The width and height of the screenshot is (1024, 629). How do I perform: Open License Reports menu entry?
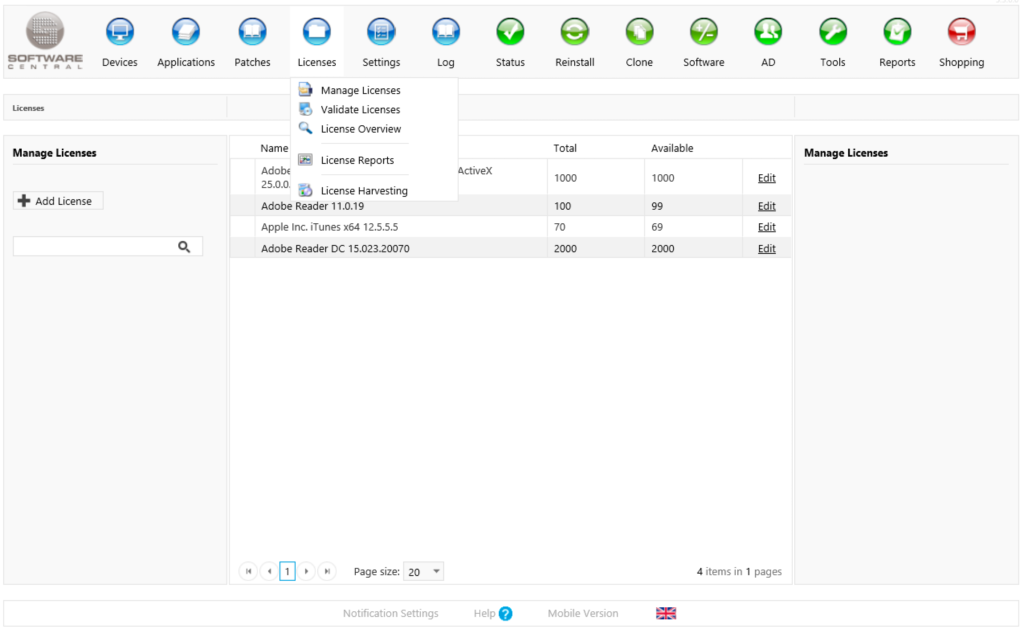(357, 160)
